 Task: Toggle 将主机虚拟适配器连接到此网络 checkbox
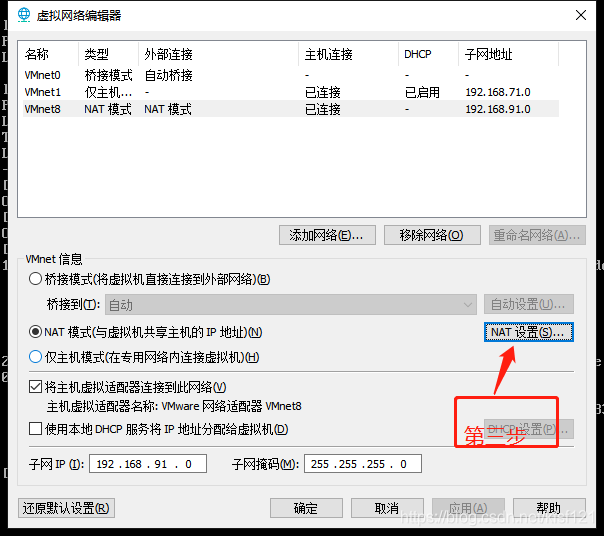pos(35,387)
